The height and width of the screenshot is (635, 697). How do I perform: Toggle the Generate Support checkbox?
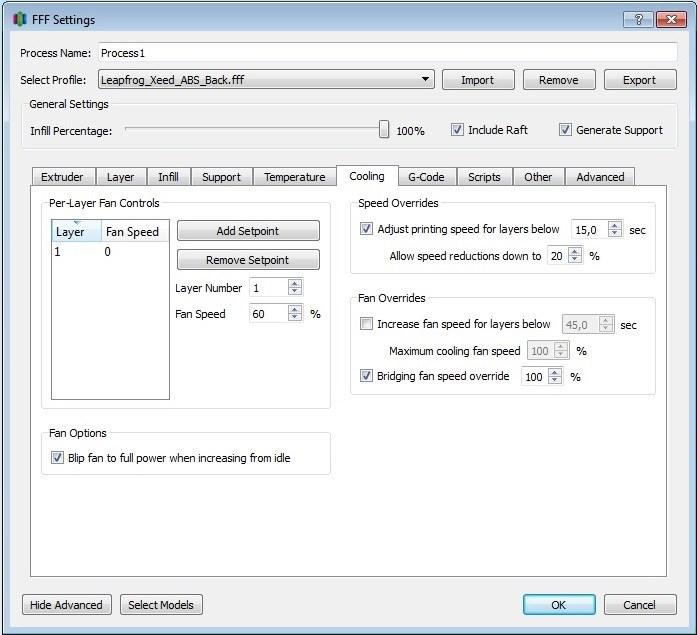[x=565, y=130]
